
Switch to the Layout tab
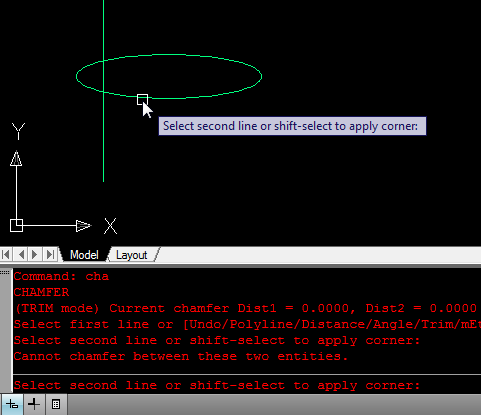coord(131,255)
